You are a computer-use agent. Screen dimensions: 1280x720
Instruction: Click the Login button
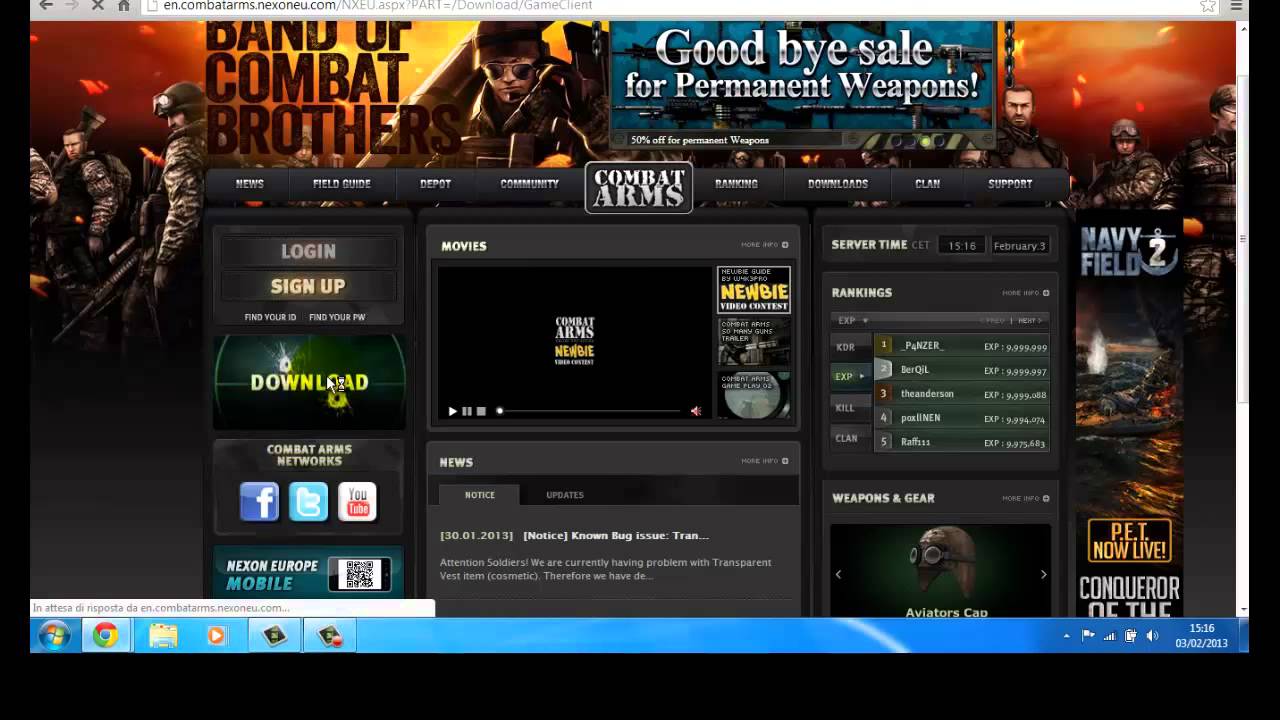click(308, 252)
